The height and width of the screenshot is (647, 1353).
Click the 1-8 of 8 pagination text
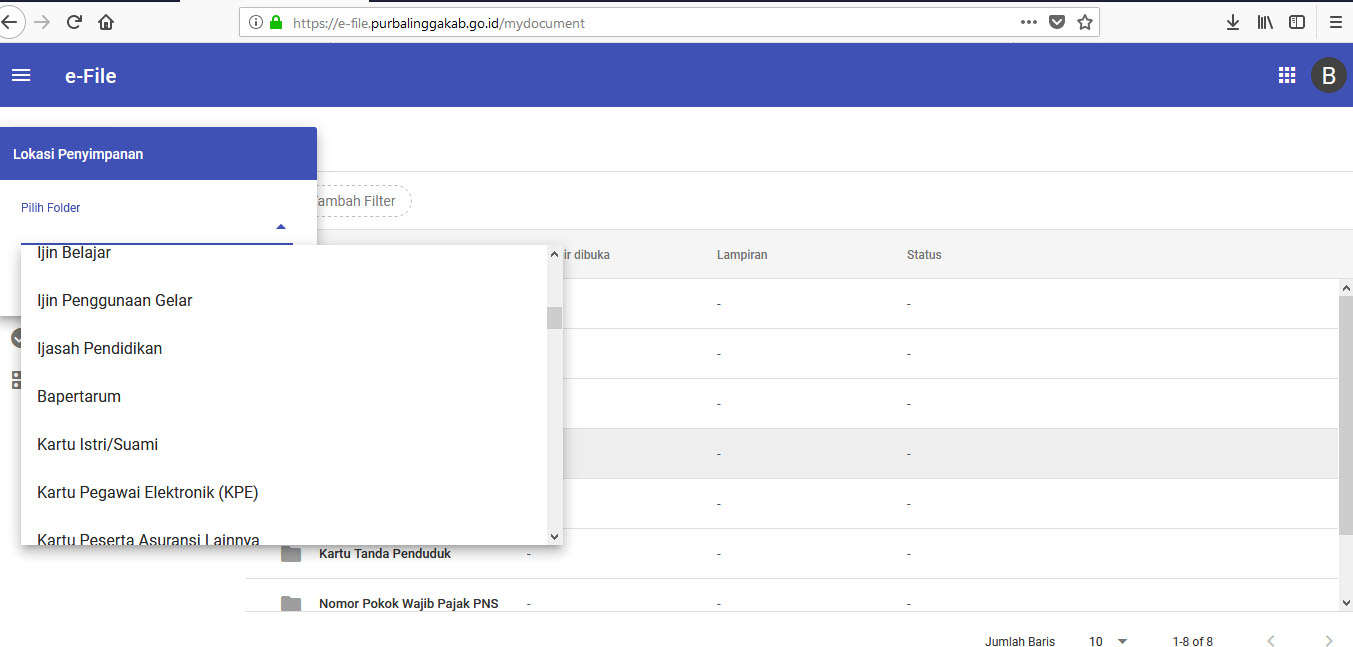1192,641
